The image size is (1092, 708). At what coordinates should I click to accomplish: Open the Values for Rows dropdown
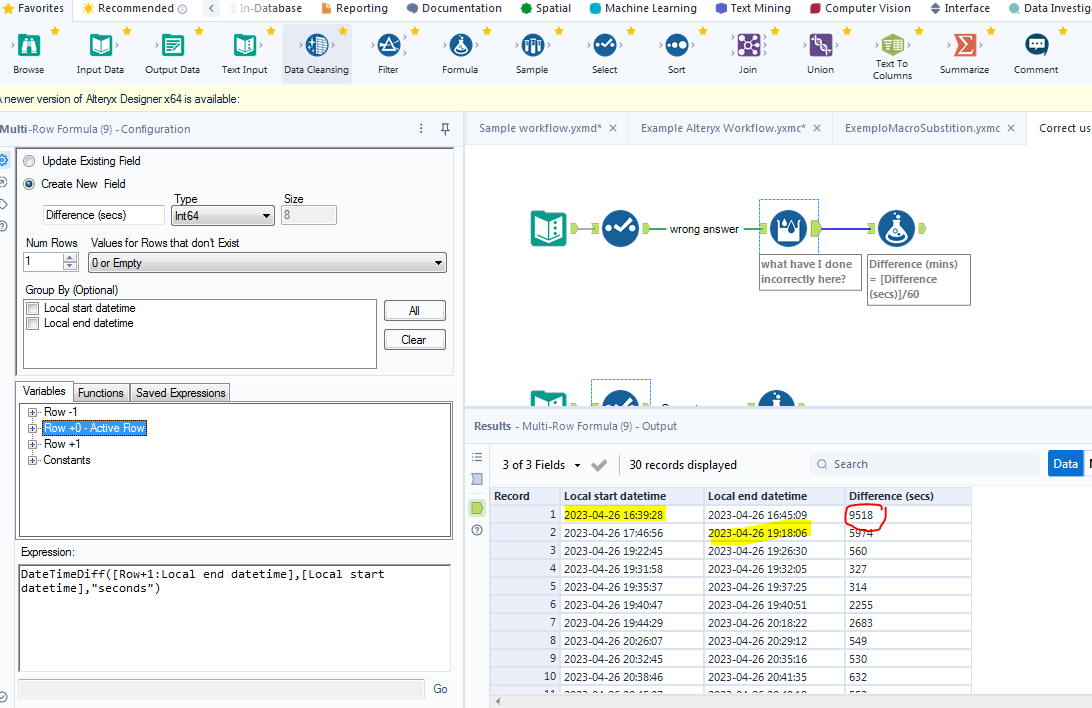click(267, 263)
